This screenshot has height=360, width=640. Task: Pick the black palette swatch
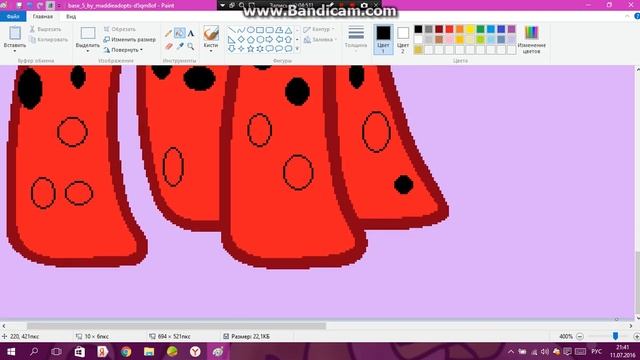pyautogui.click(x=418, y=29)
